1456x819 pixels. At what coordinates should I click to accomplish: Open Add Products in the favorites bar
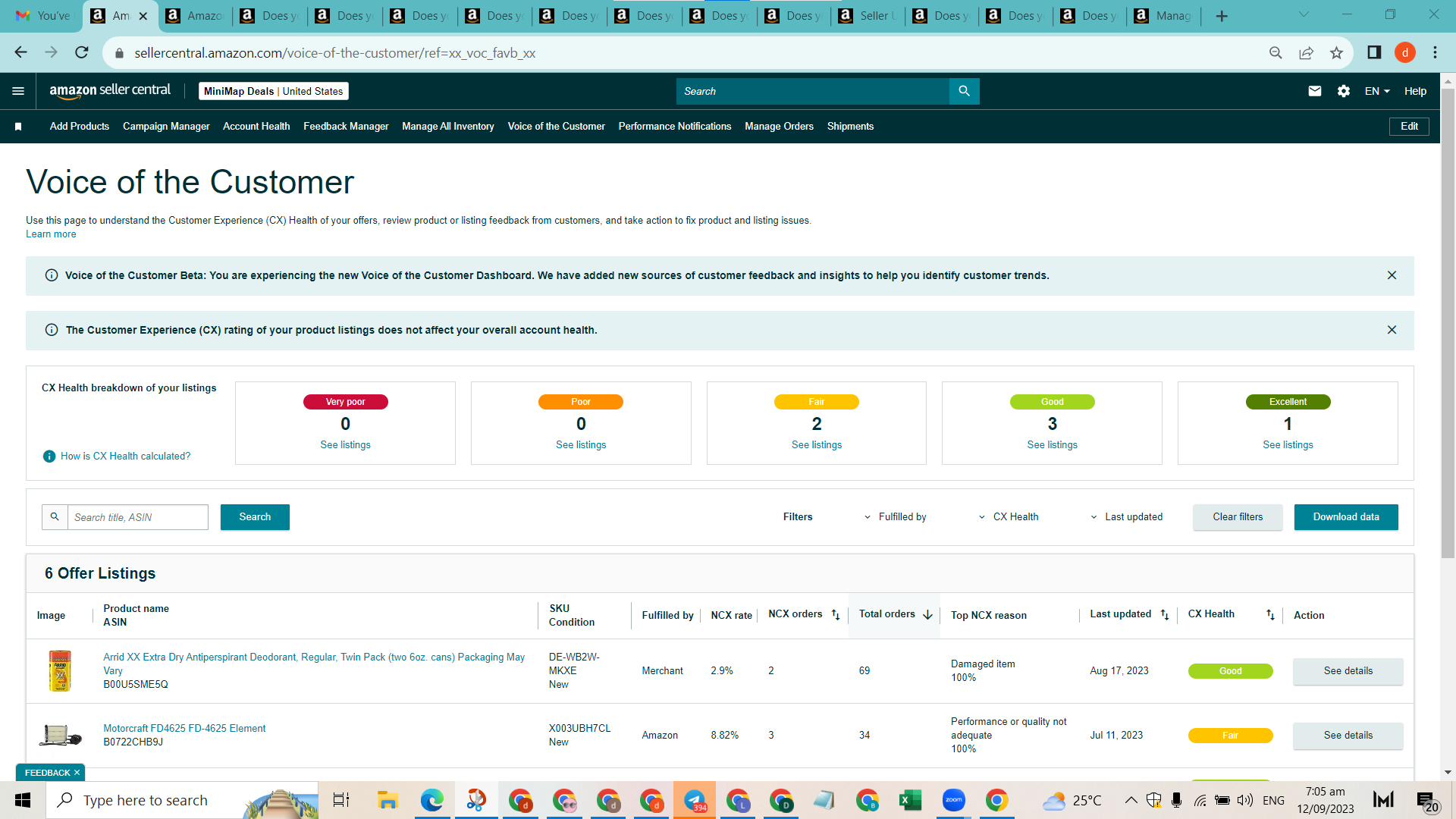(x=80, y=127)
